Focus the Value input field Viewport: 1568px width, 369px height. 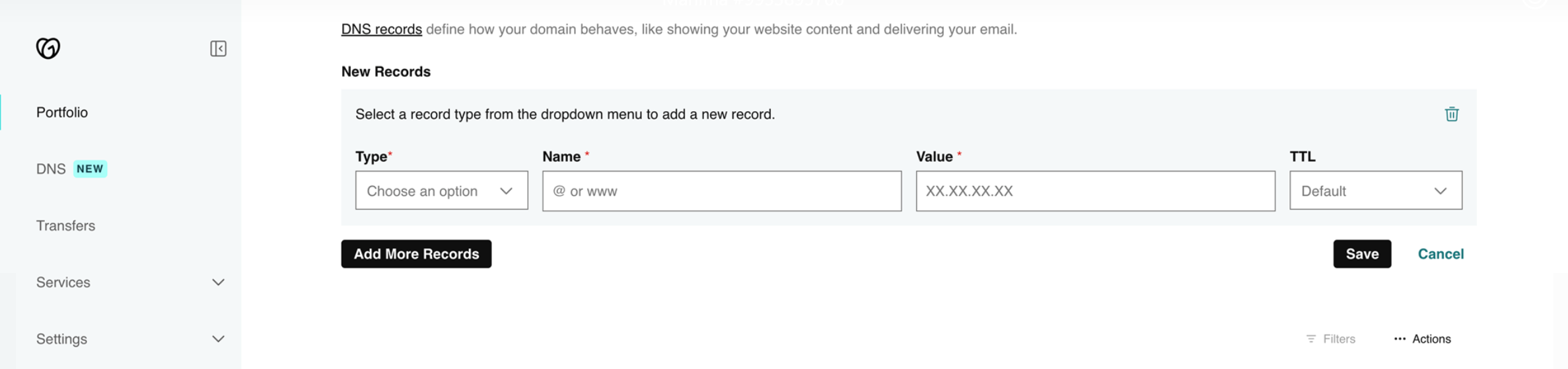coord(1095,191)
